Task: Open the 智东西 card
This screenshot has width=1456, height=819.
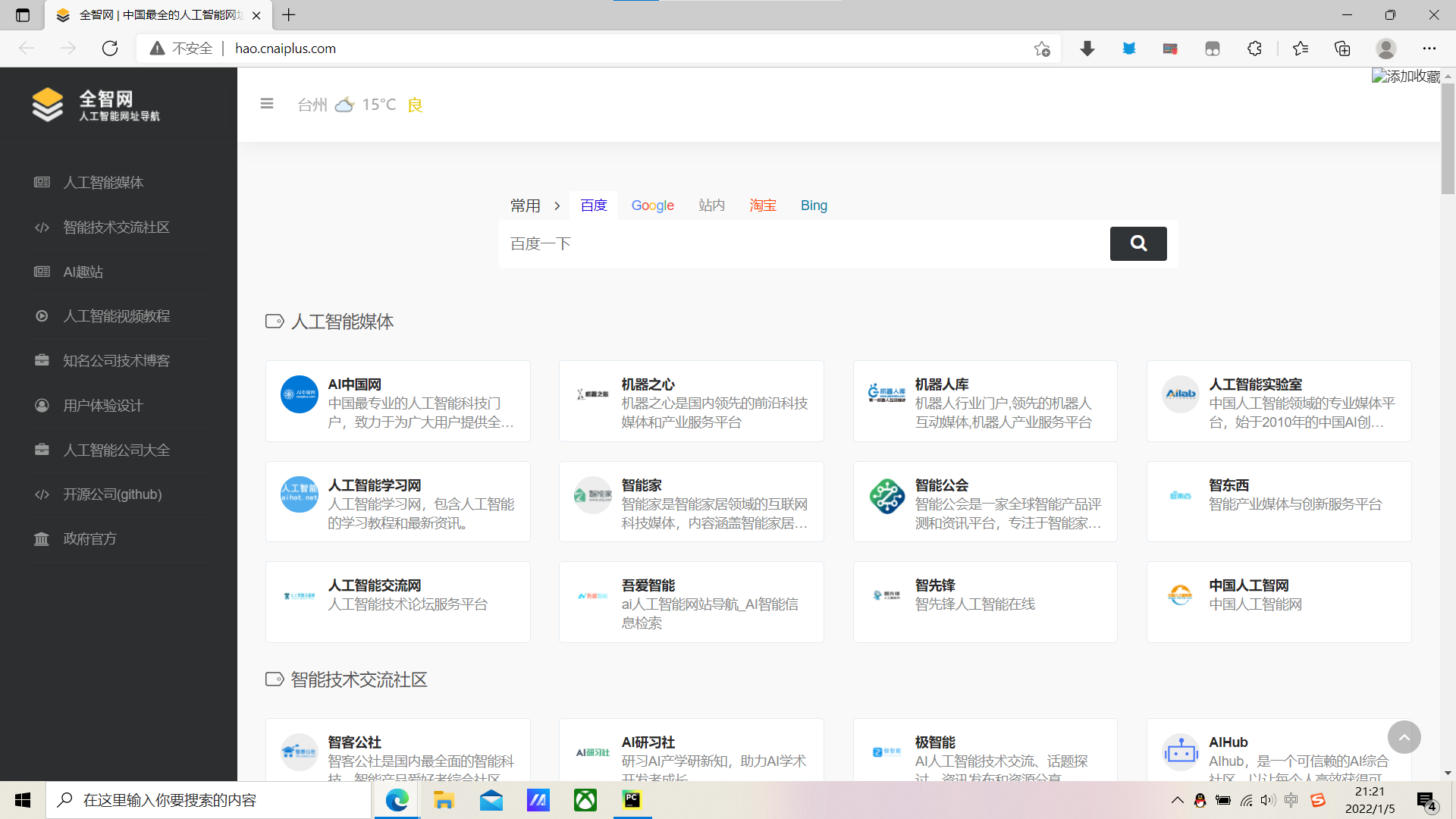Action: coord(1279,502)
